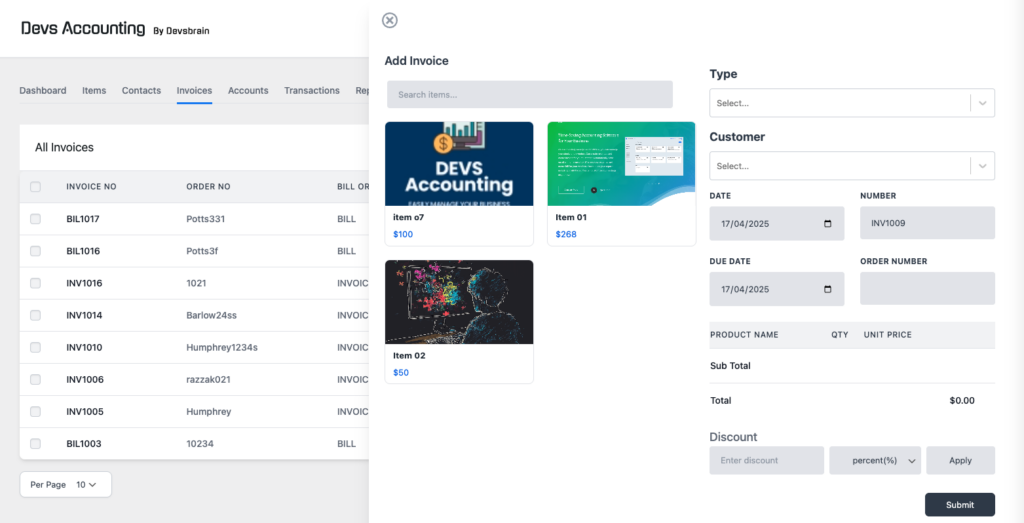The height and width of the screenshot is (523, 1024).
Task: Click the Total $0.00 amount
Action: (x=961, y=400)
